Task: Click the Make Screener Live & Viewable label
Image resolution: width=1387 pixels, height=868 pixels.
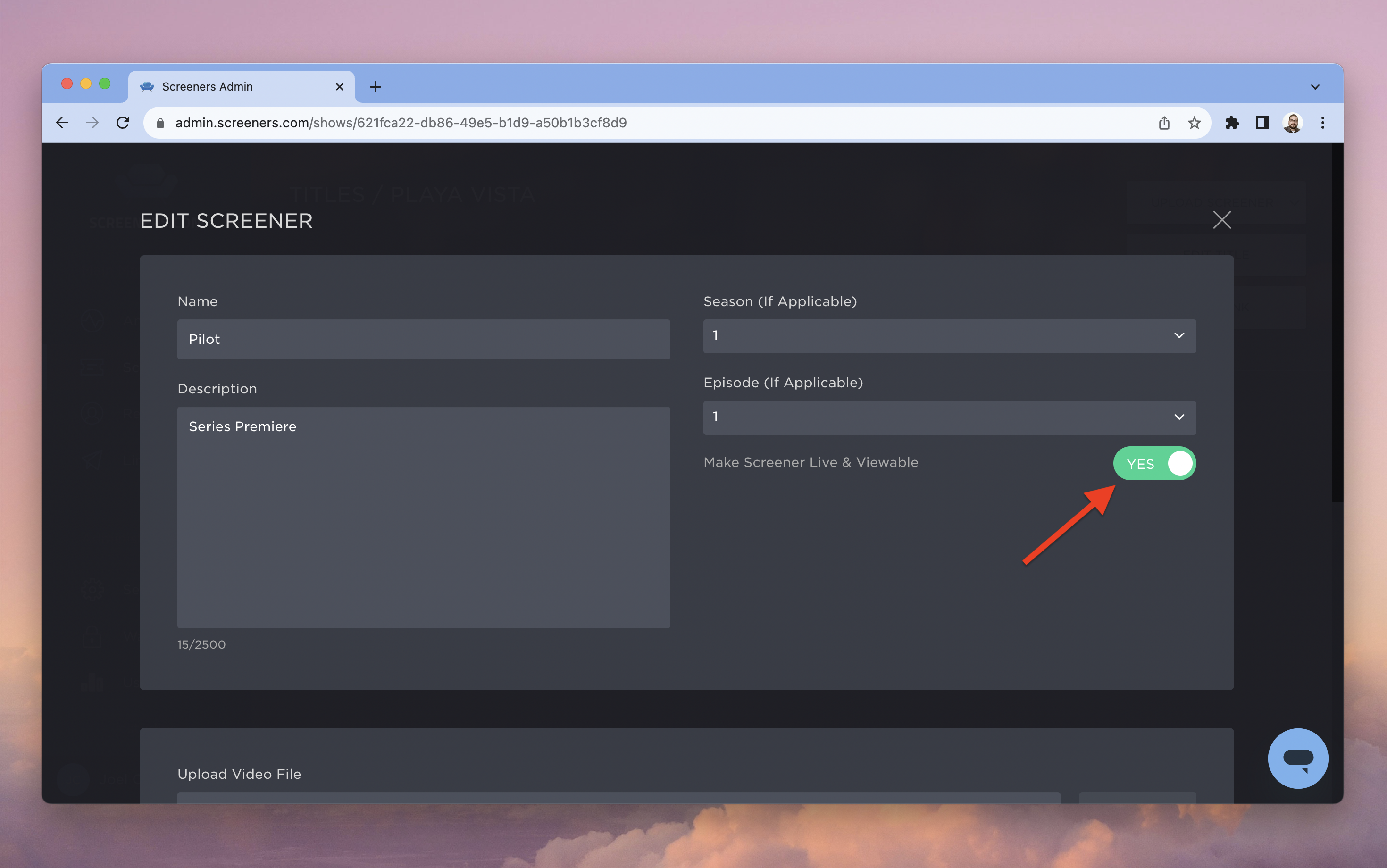Action: (x=810, y=462)
